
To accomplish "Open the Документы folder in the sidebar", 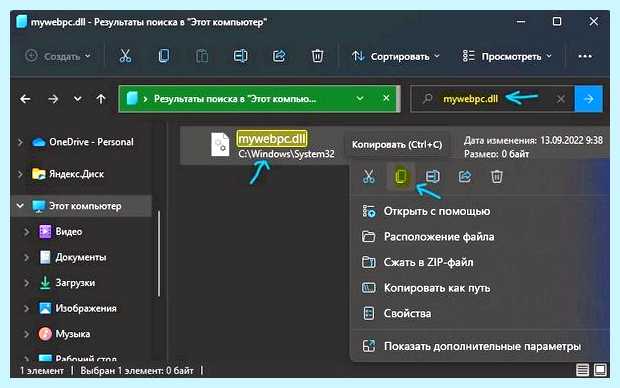I will tap(80, 257).
